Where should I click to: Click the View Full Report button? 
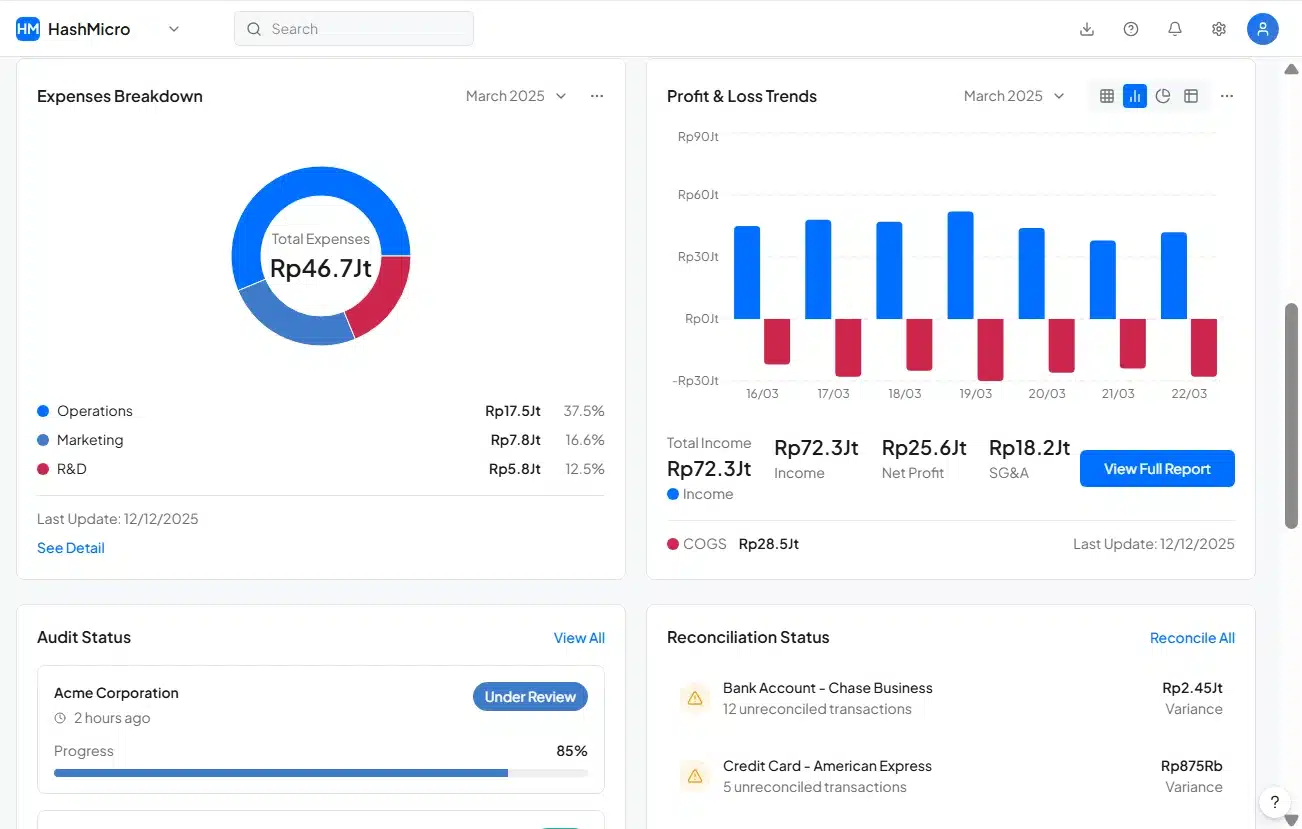pos(1157,469)
